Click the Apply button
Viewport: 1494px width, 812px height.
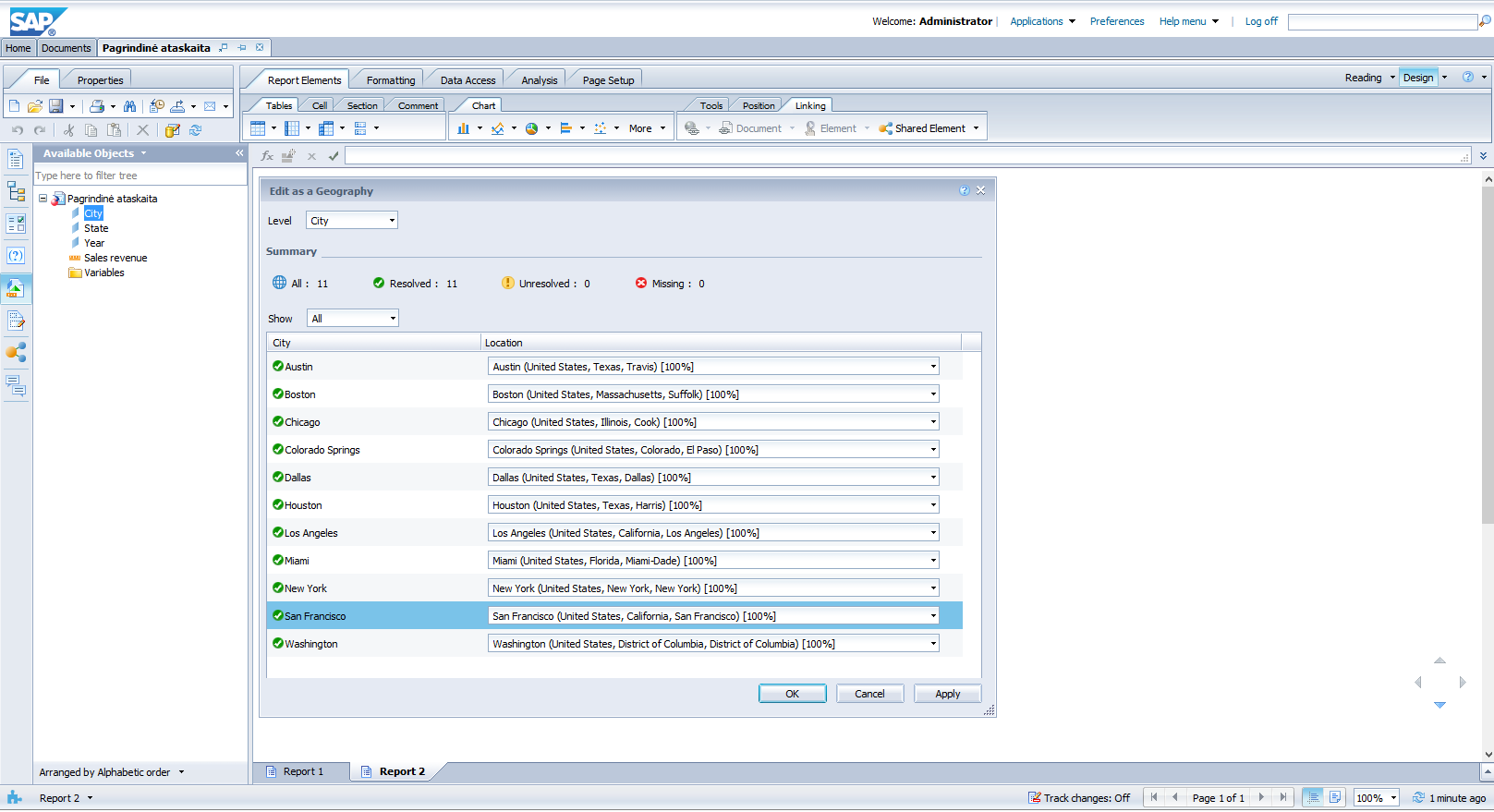(x=947, y=694)
